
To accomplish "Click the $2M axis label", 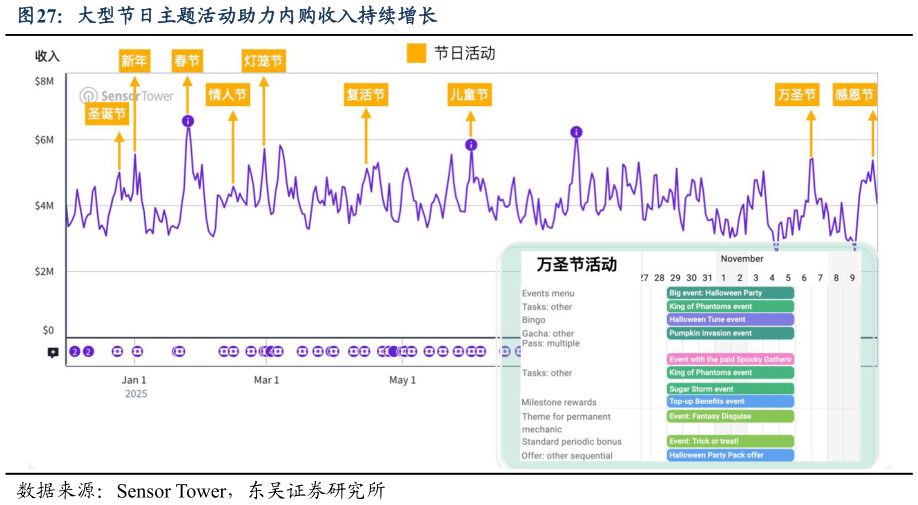I will point(44,272).
